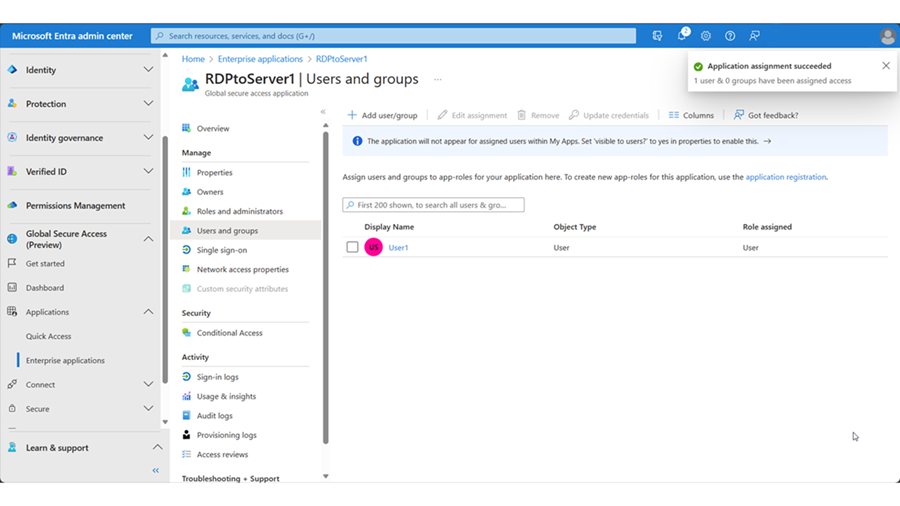Collapse the resource menu pane
This screenshot has height=506, width=900.
323,112
